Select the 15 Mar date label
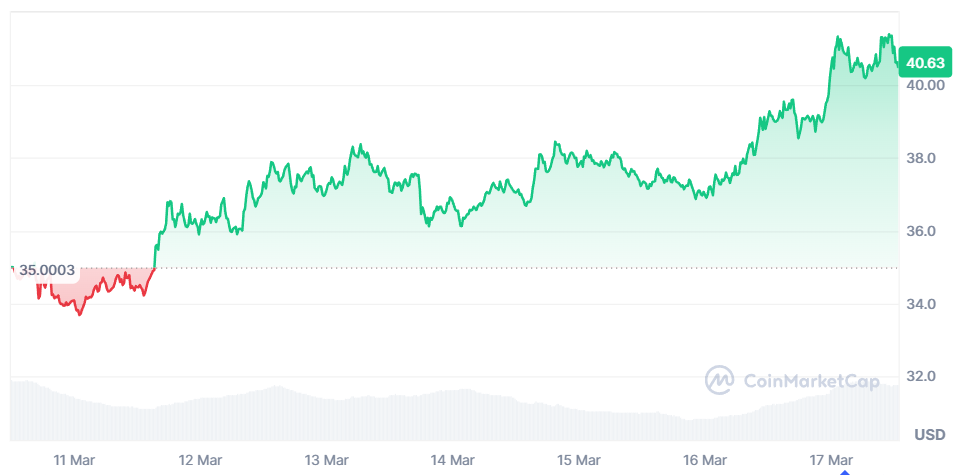 pos(579,460)
